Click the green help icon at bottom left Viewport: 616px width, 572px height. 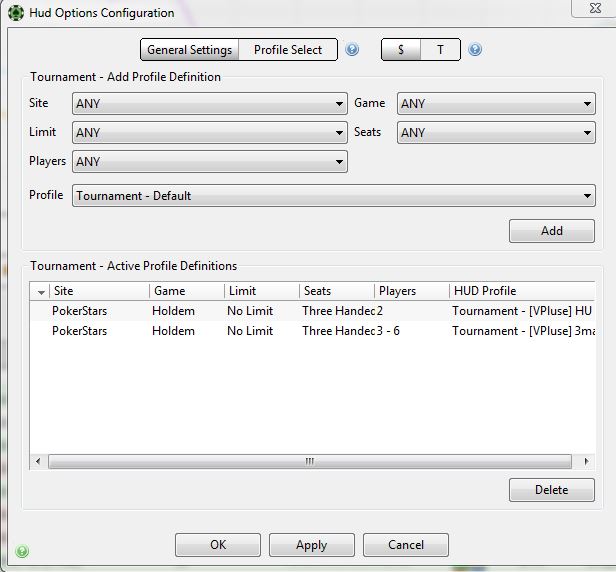point(22,551)
